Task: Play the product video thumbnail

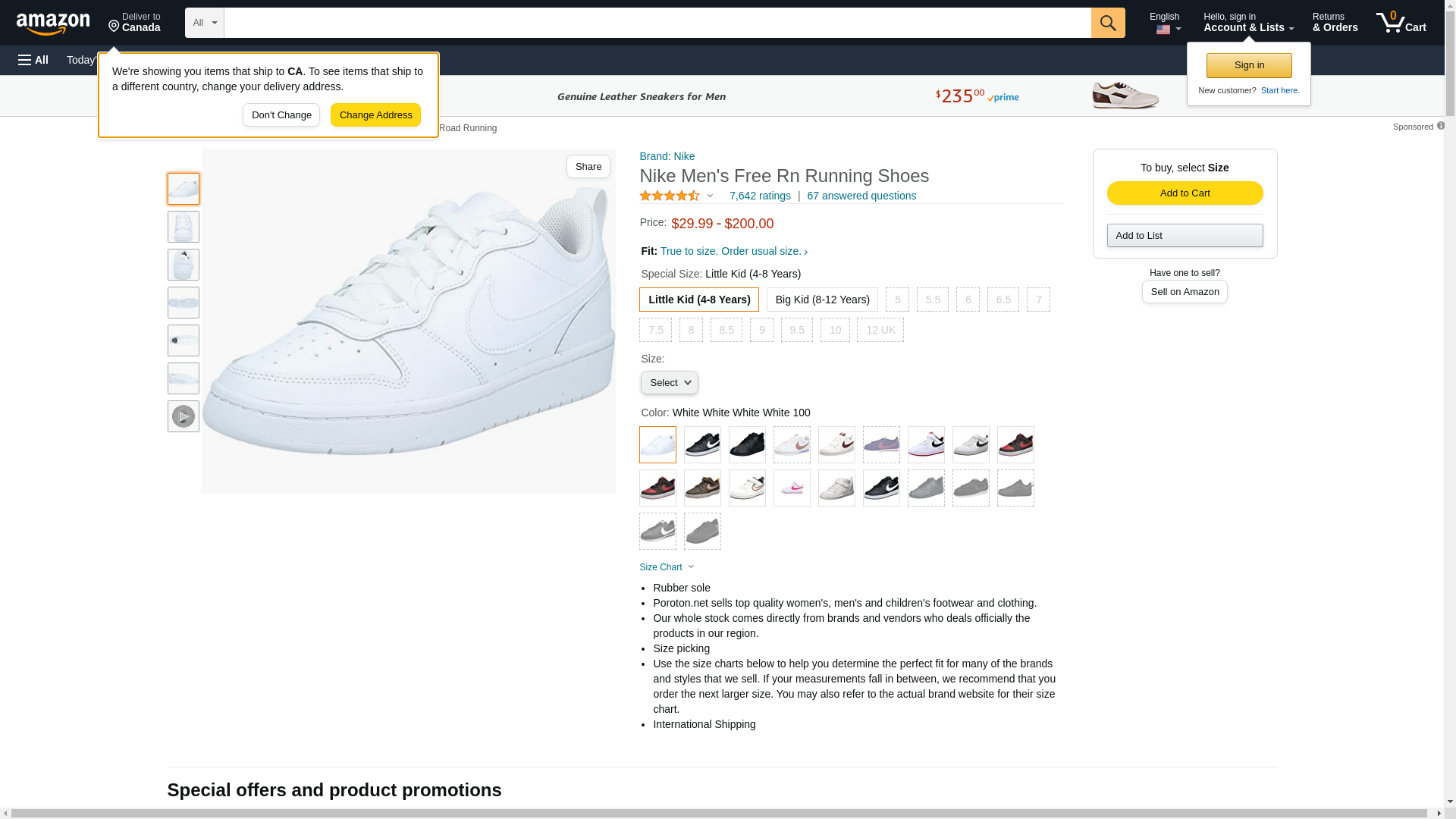Action: [x=183, y=416]
